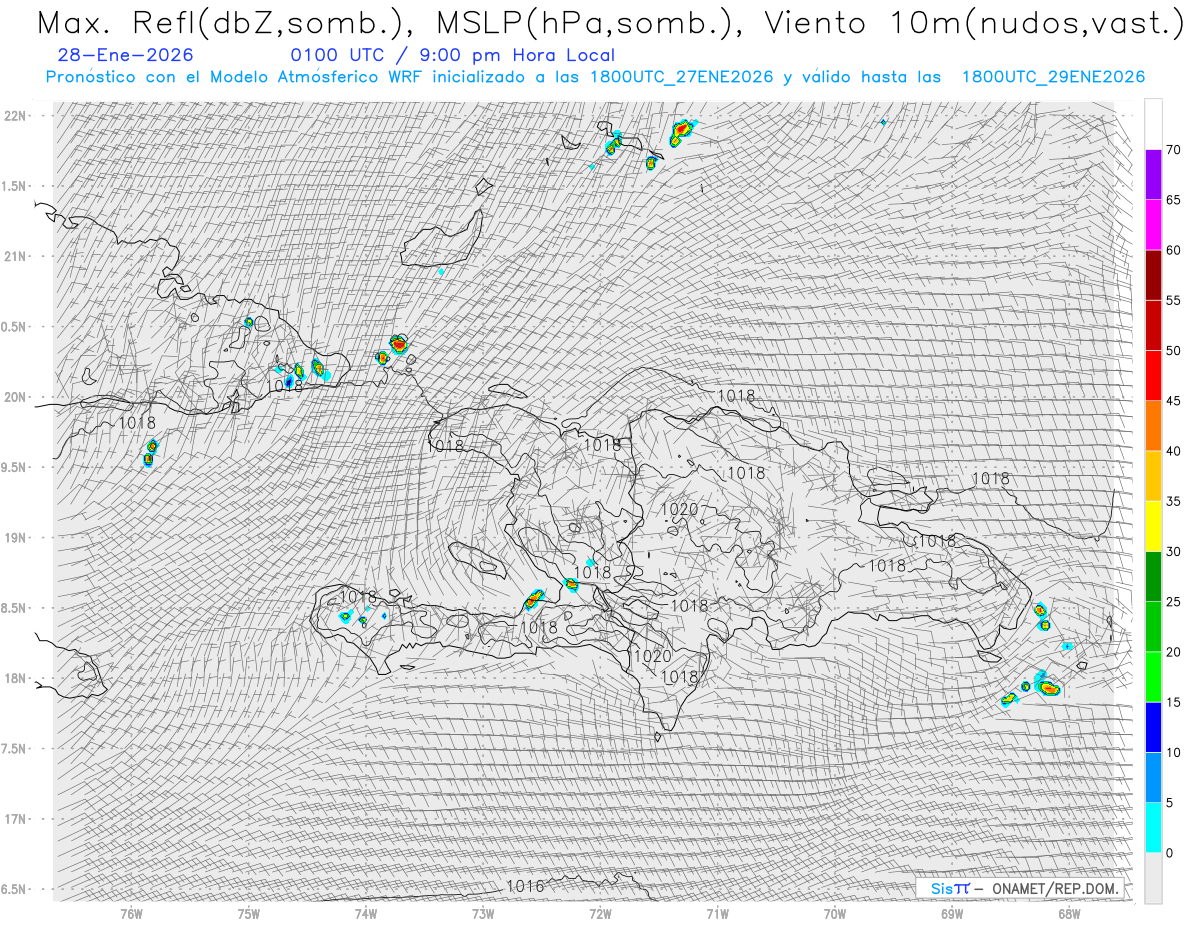The height and width of the screenshot is (927, 1200).
Task: Click the '18N' latitude label
Action: pyautogui.click(x=15, y=679)
